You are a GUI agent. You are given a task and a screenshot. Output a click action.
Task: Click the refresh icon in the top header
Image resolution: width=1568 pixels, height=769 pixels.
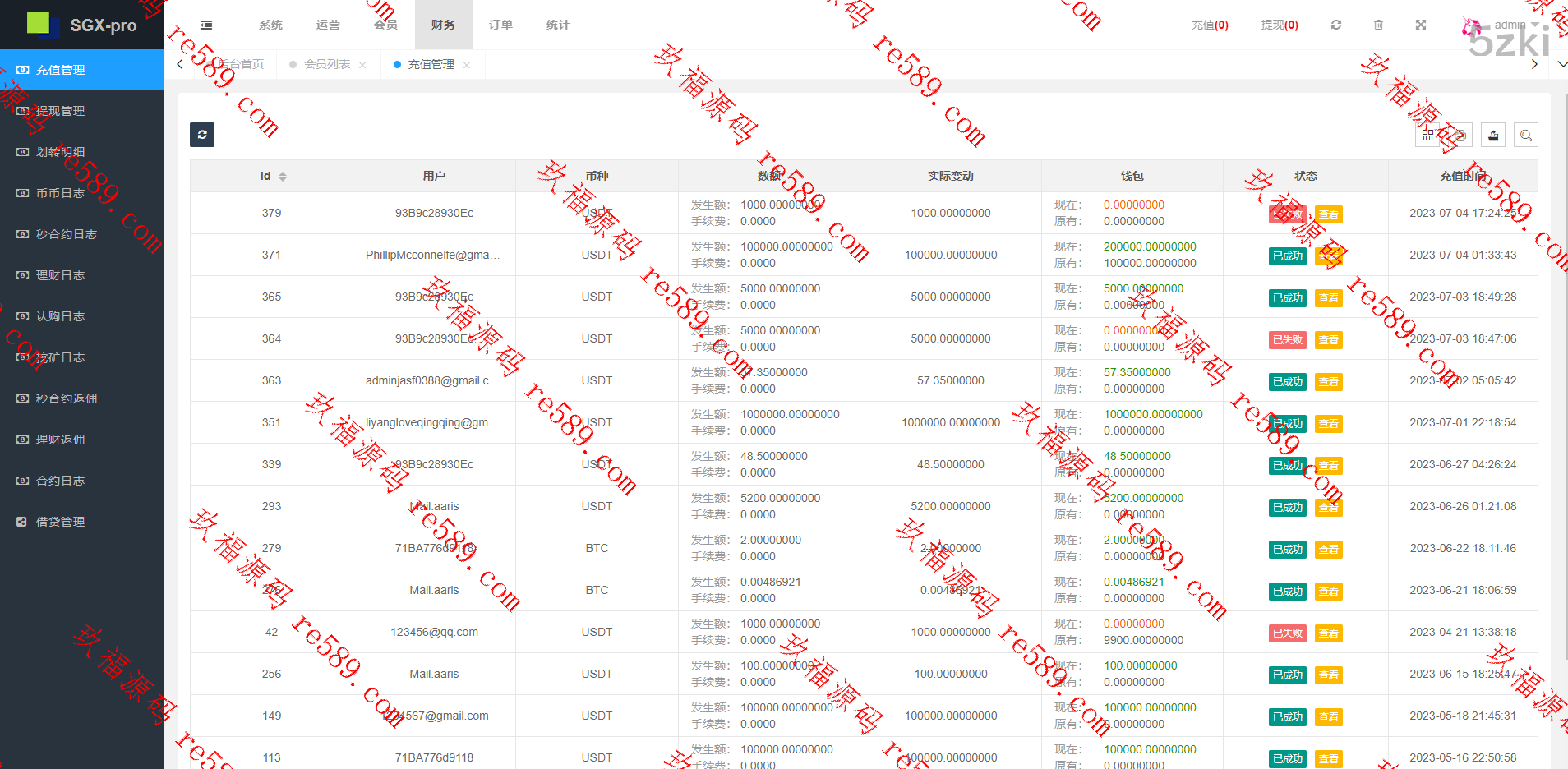click(1336, 25)
